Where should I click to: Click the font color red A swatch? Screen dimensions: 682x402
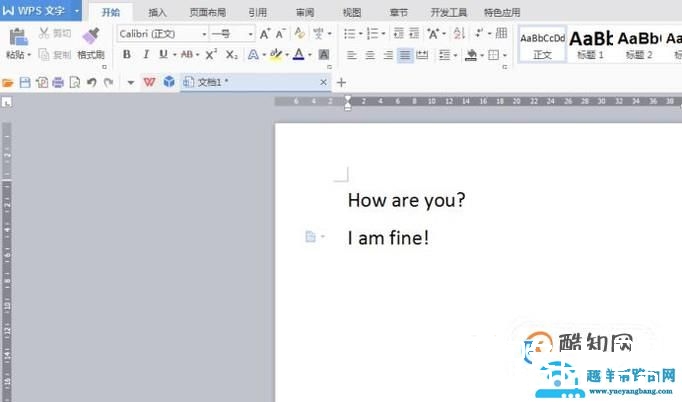click(299, 55)
